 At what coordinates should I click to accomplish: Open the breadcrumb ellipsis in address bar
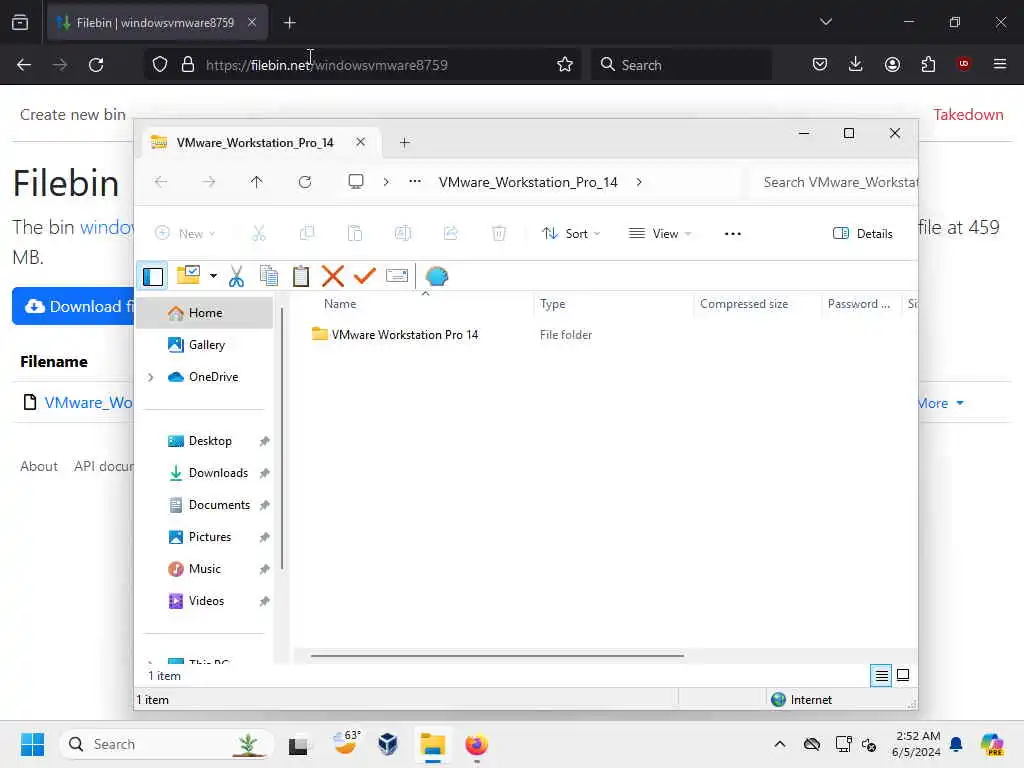[x=415, y=182]
